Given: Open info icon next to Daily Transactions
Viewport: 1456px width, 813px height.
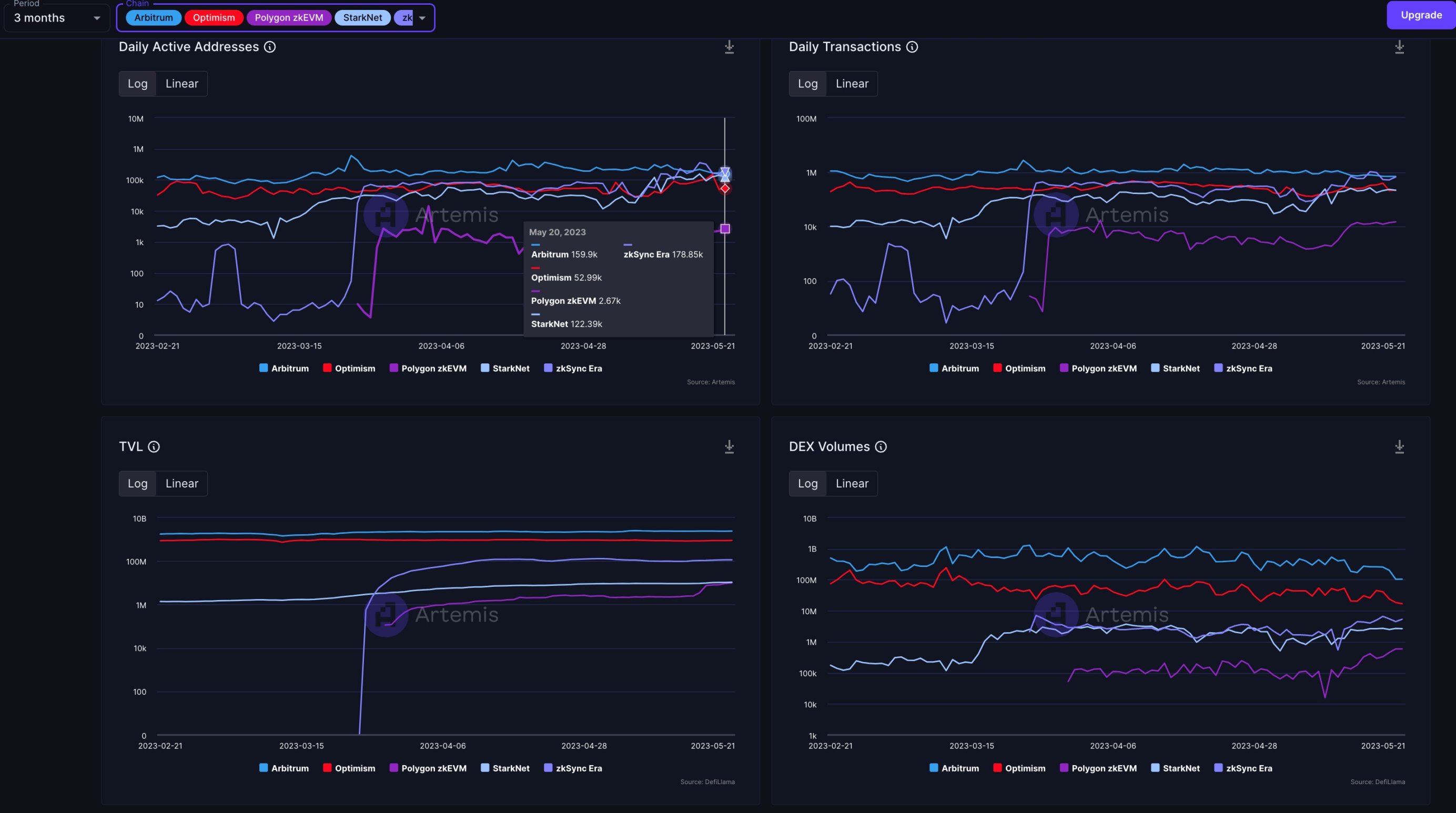Looking at the screenshot, I should click(912, 47).
